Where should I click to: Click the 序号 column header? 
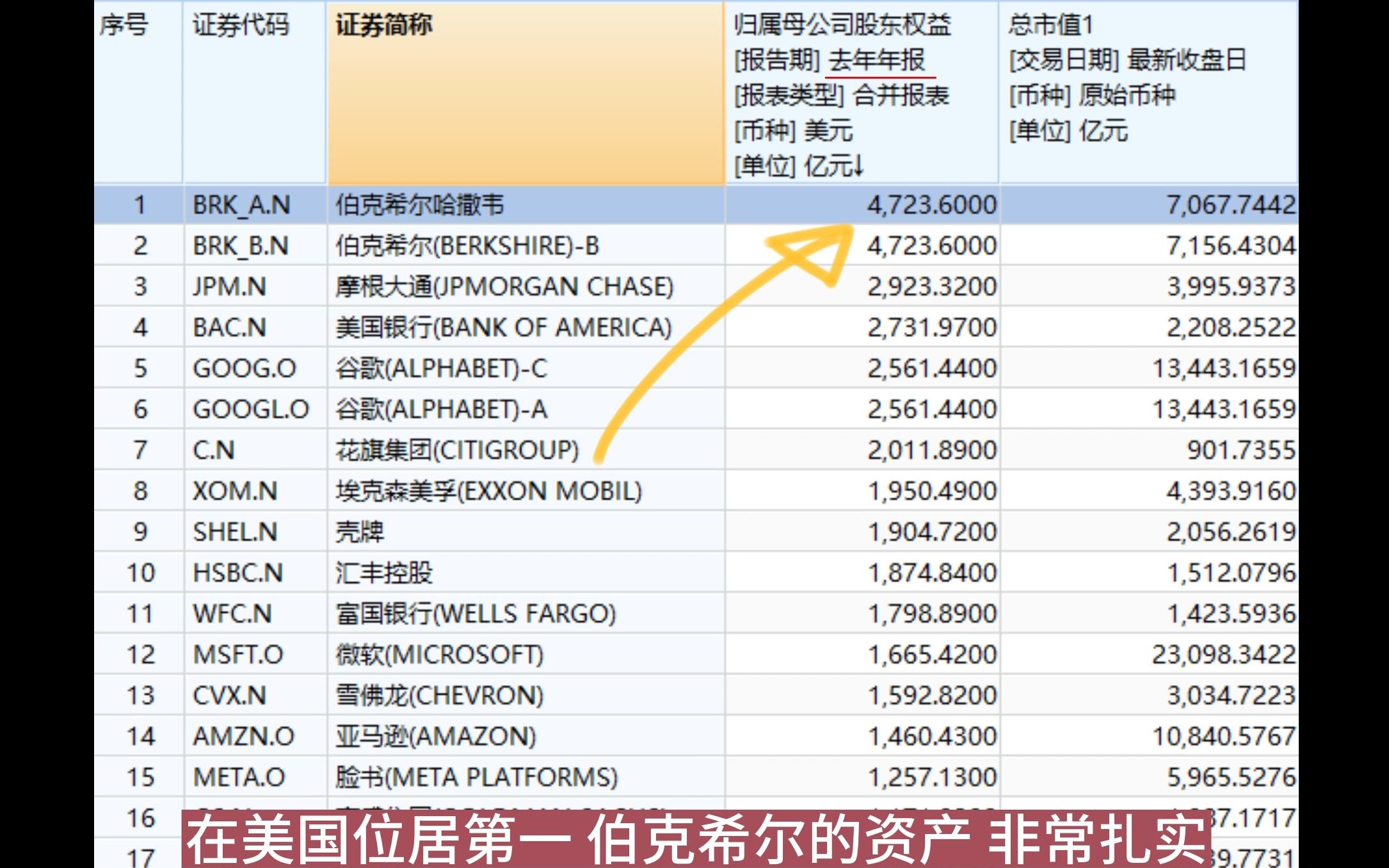coord(138,92)
